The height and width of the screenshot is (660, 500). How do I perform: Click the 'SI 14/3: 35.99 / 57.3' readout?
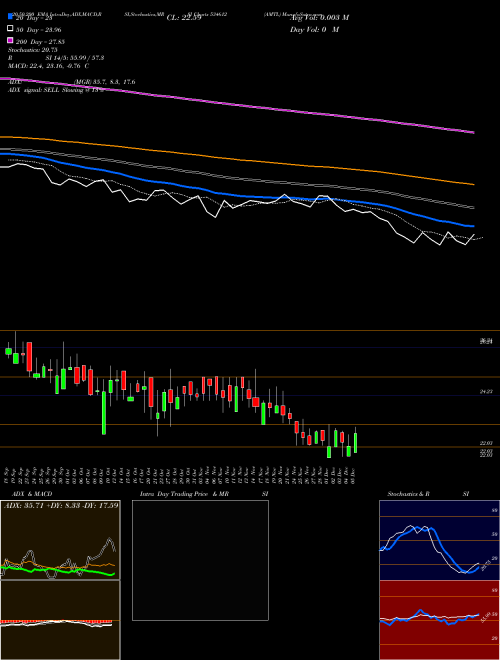tap(75, 58)
